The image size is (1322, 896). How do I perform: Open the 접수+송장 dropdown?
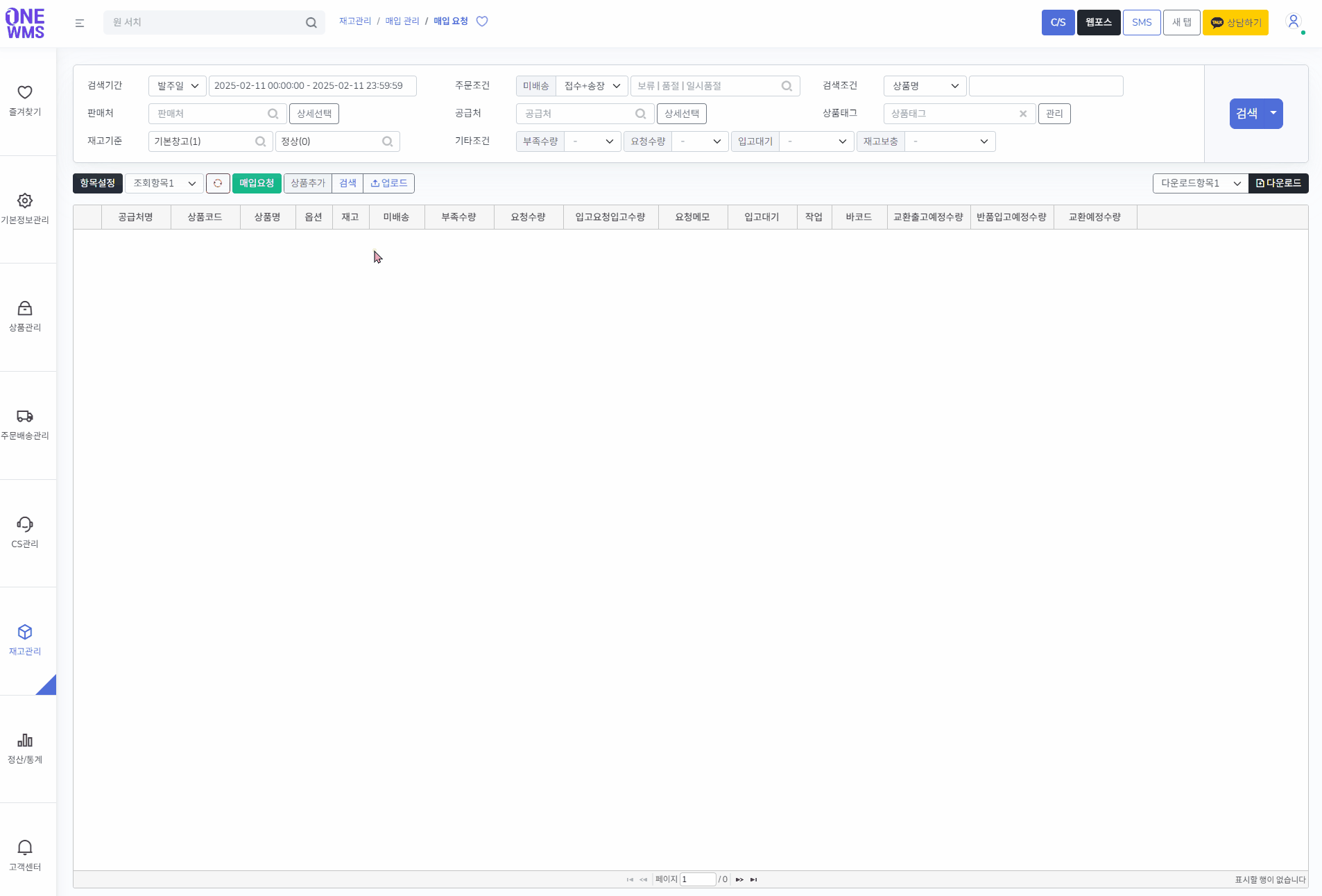click(x=592, y=86)
